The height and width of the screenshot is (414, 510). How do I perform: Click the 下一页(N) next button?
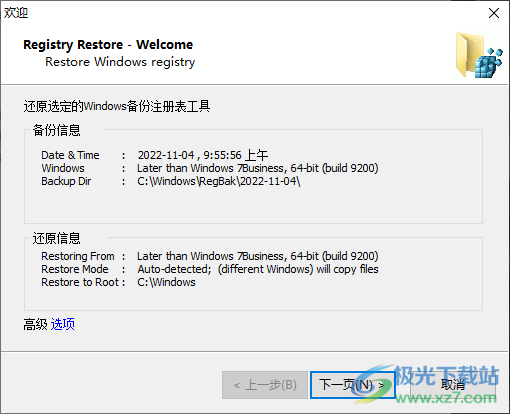[352, 385]
